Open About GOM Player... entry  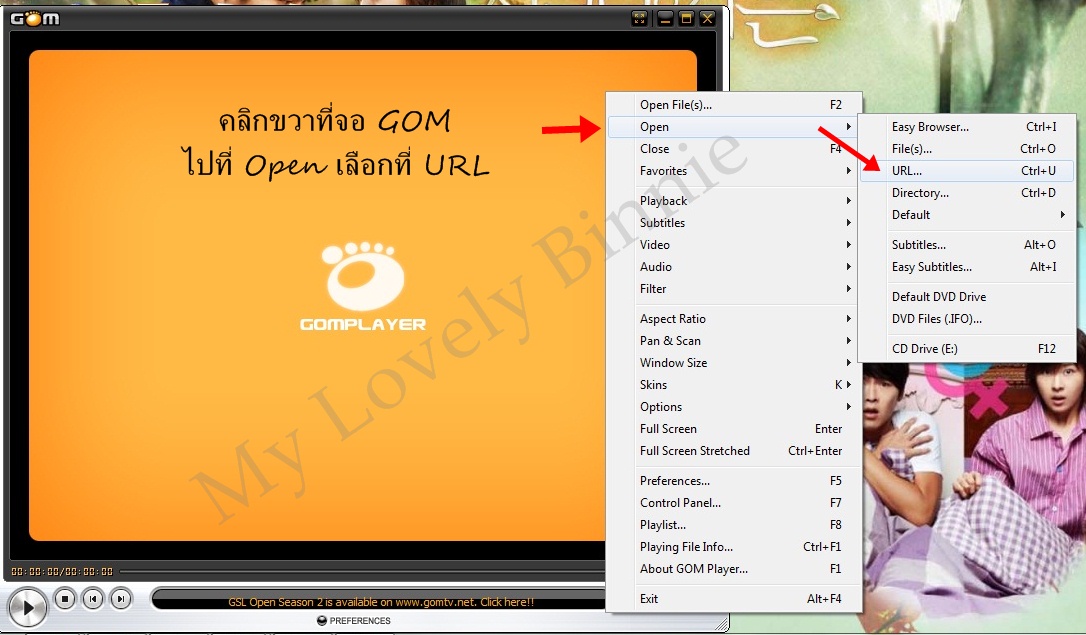click(x=734, y=569)
